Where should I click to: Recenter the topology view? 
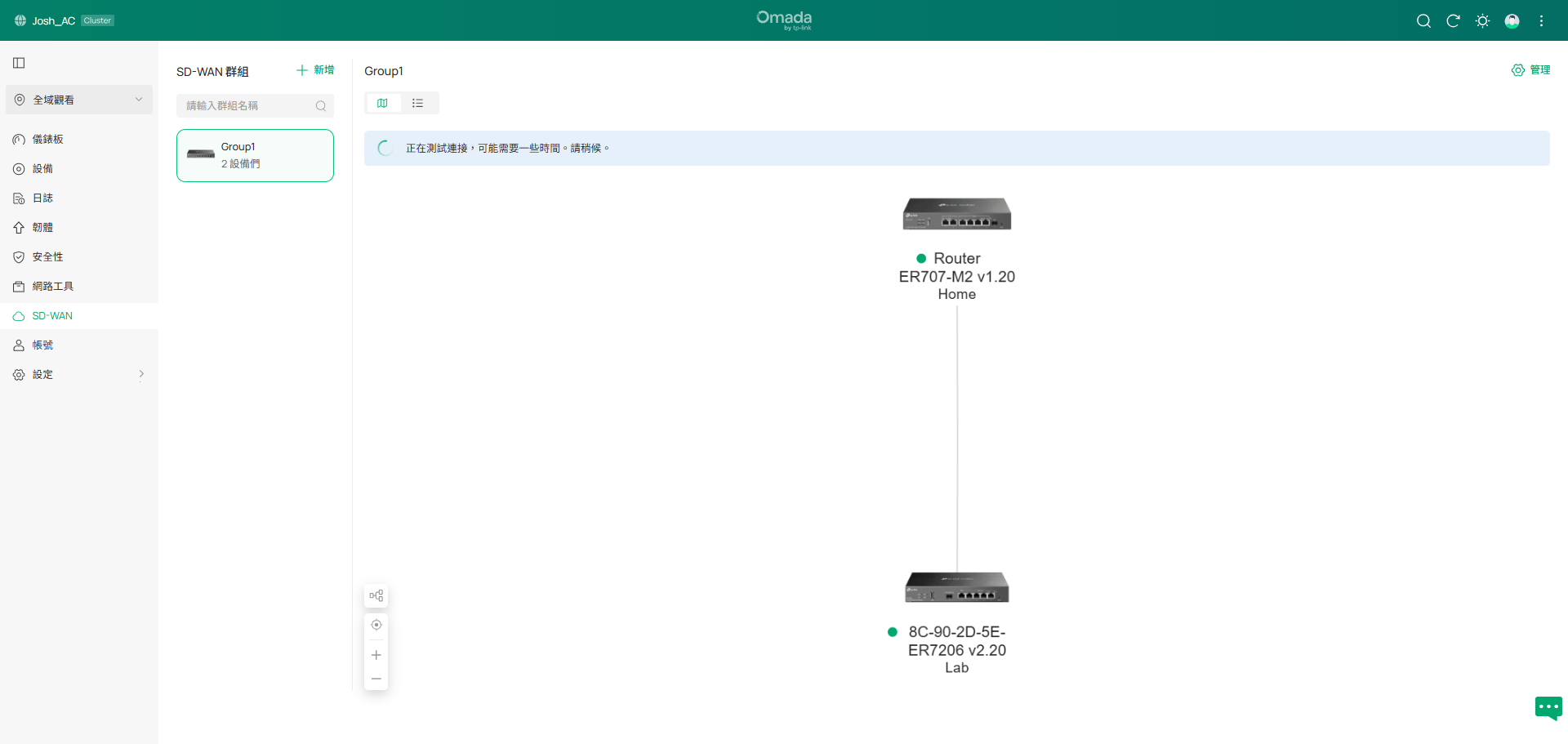point(376,625)
